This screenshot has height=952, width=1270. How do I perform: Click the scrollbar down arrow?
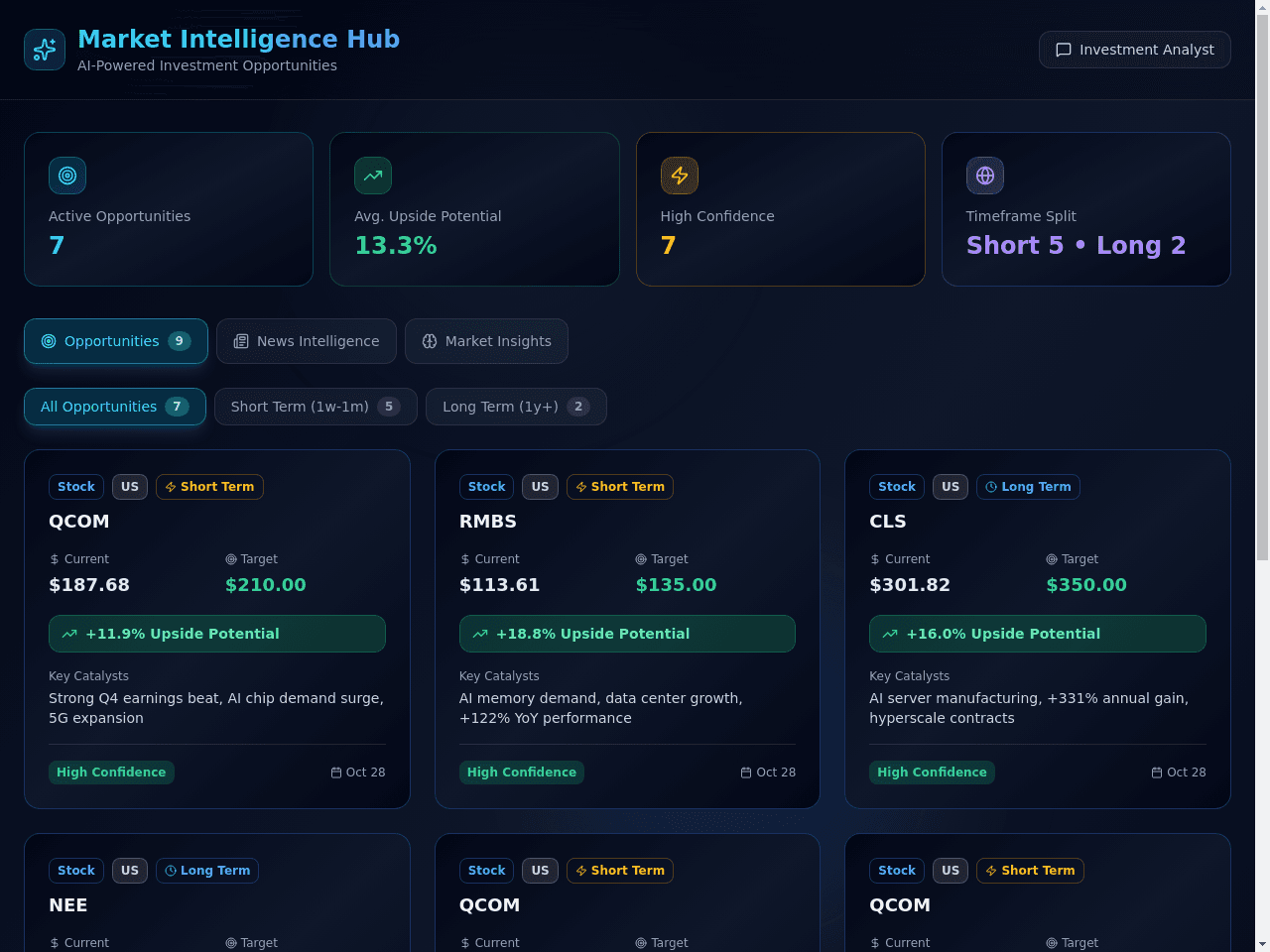coord(1262,944)
